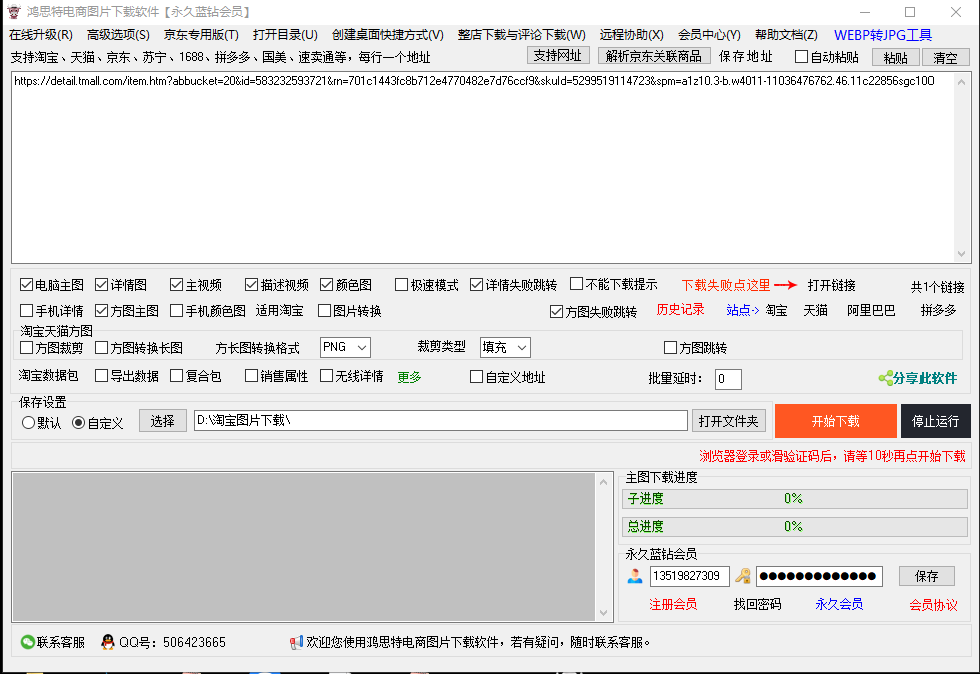Viewport: 980px width, 674px height.
Task: Click the megaphone announcement icon
Action: 296,642
